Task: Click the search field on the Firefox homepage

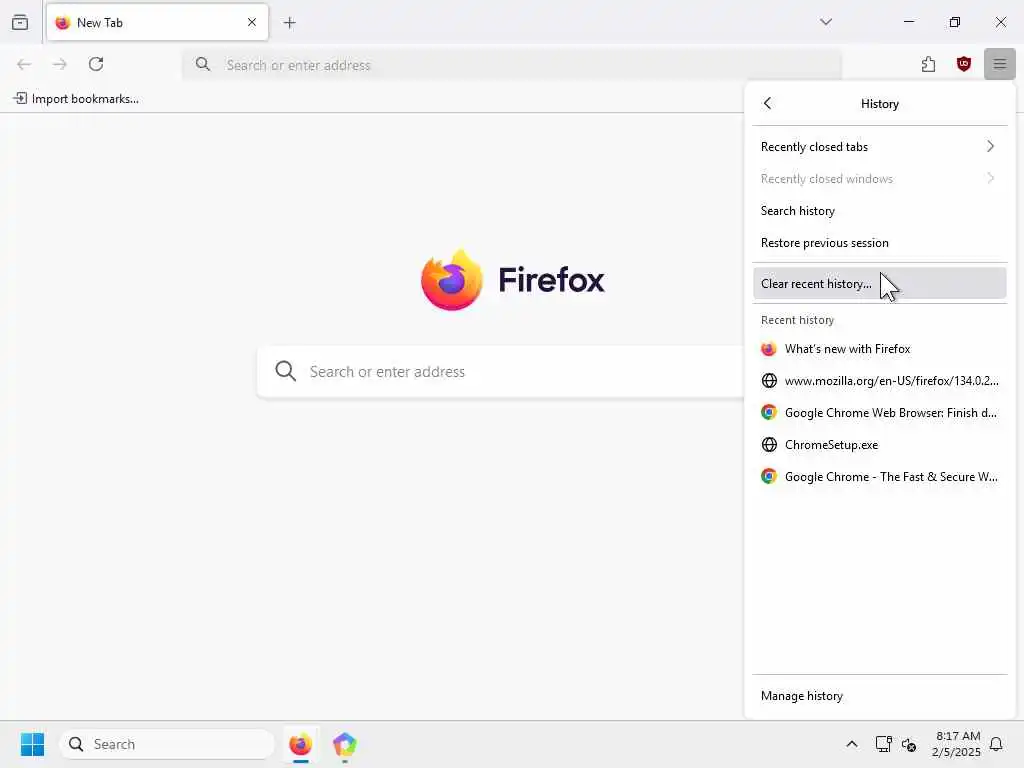Action: pyautogui.click(x=501, y=371)
